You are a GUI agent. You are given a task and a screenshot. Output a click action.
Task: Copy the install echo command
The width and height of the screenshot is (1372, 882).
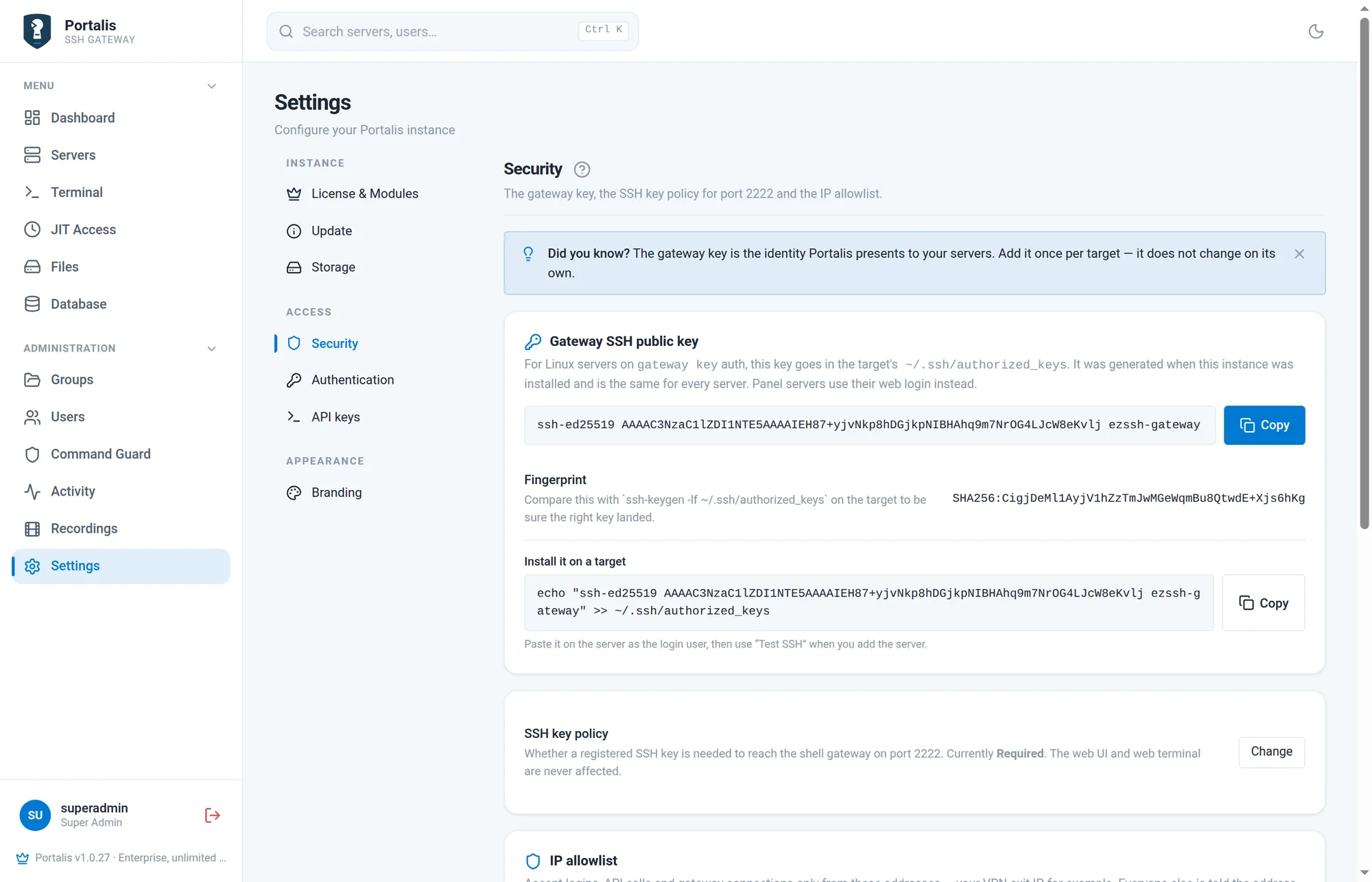[1263, 603]
